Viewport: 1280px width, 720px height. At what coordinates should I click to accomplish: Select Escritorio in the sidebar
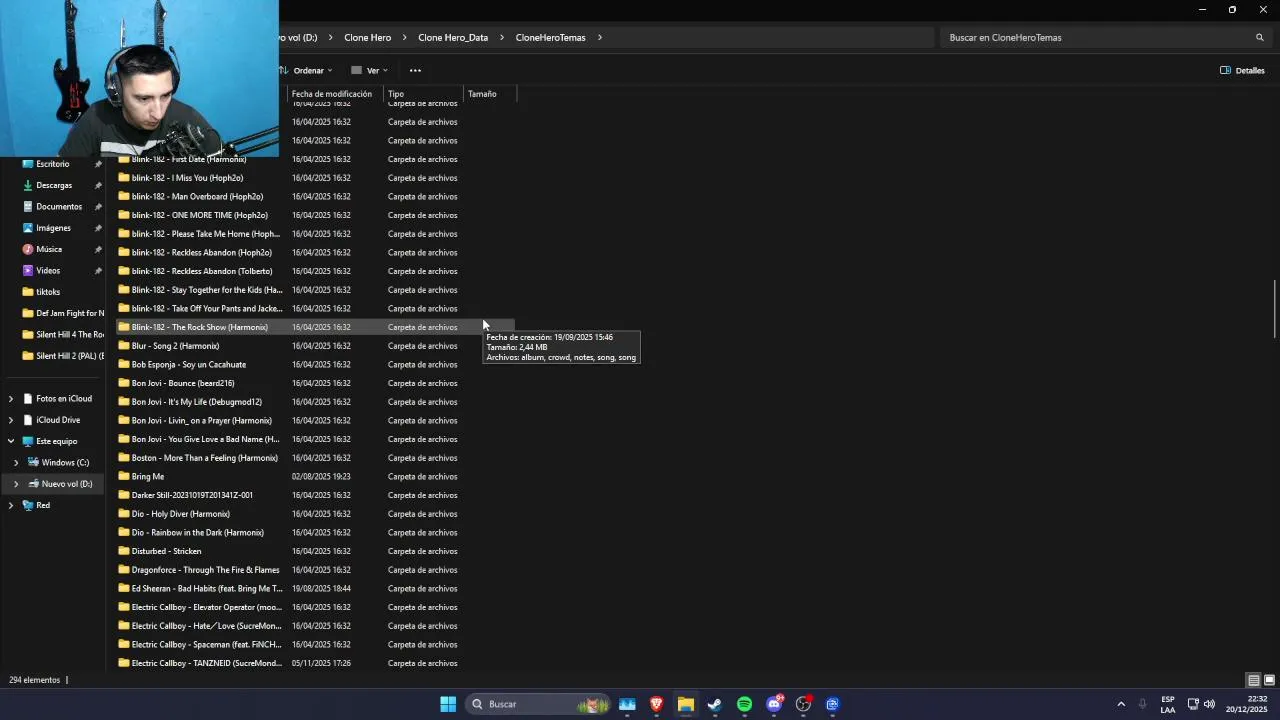pyautogui.click(x=52, y=164)
